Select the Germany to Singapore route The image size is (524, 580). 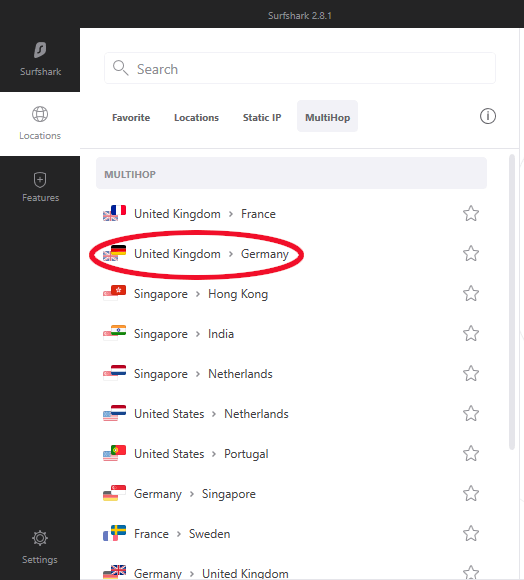pos(291,493)
